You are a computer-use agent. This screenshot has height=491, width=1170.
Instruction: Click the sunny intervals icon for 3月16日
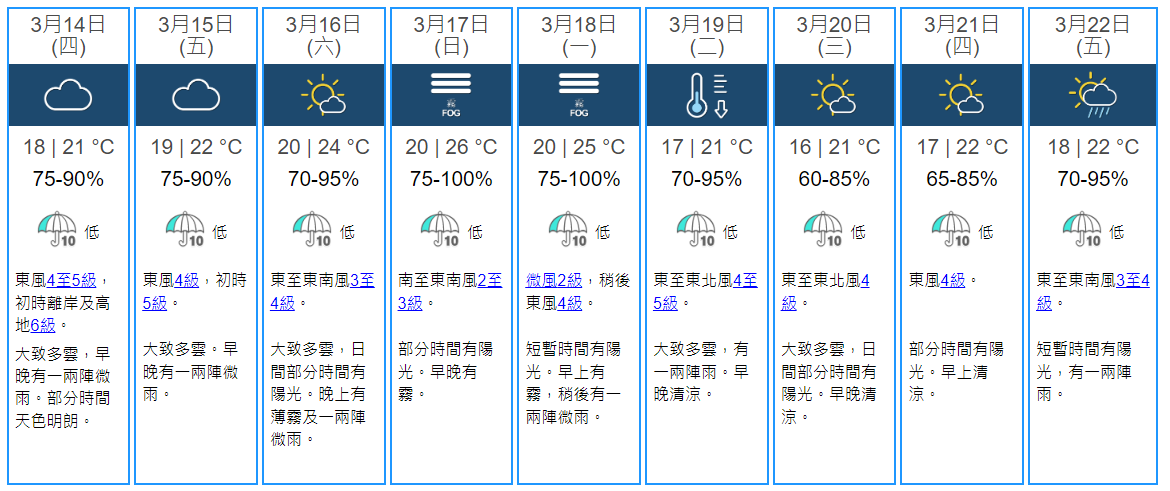pos(324,96)
